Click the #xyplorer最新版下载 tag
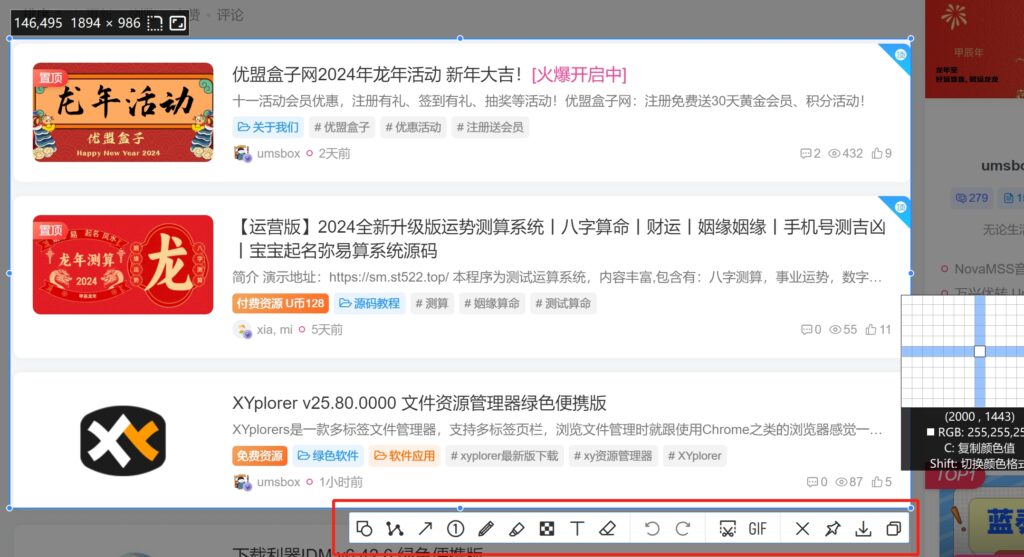Image resolution: width=1024 pixels, height=557 pixels. point(504,456)
